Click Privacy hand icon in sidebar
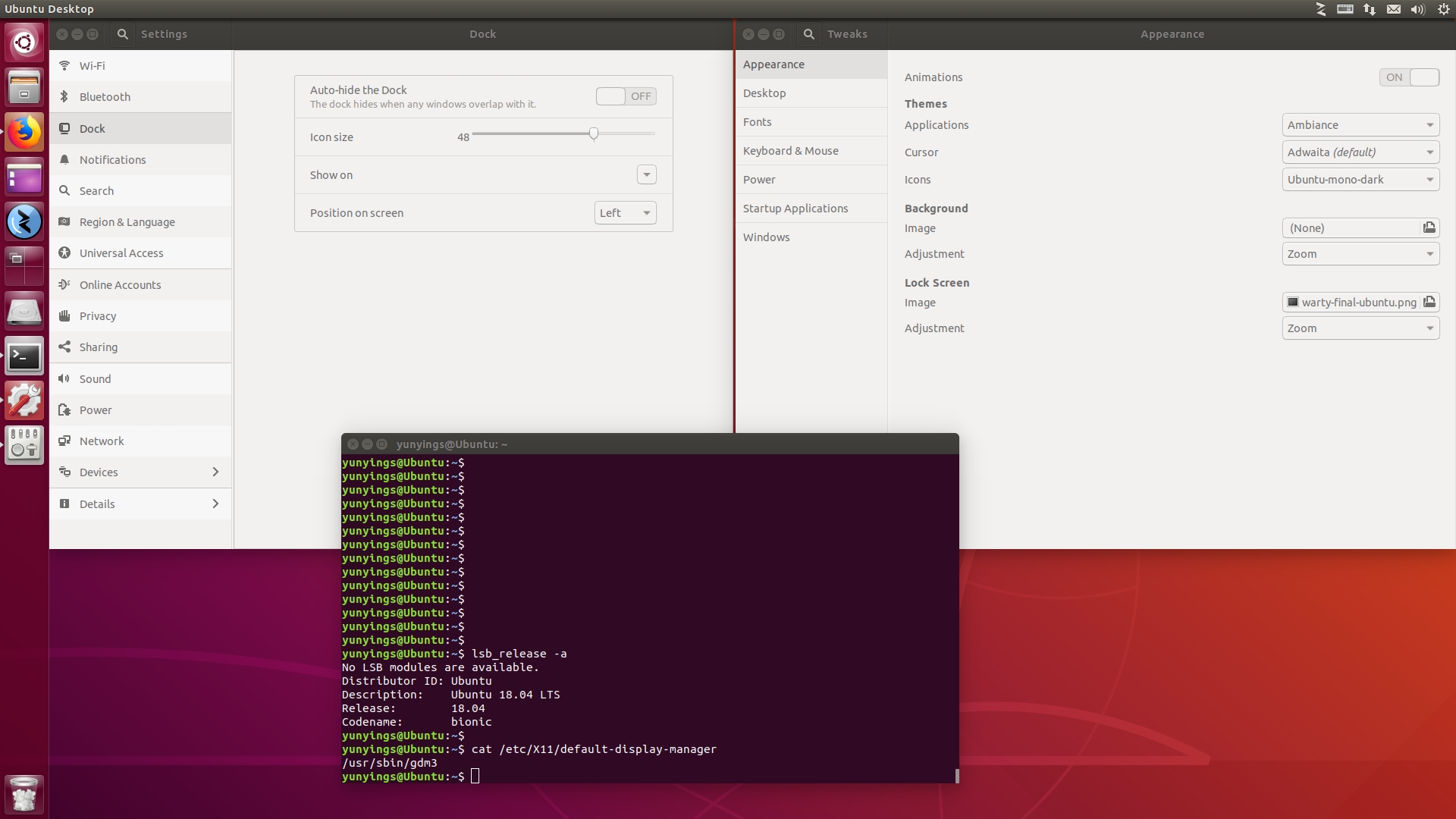This screenshot has height=819, width=1456. [64, 315]
